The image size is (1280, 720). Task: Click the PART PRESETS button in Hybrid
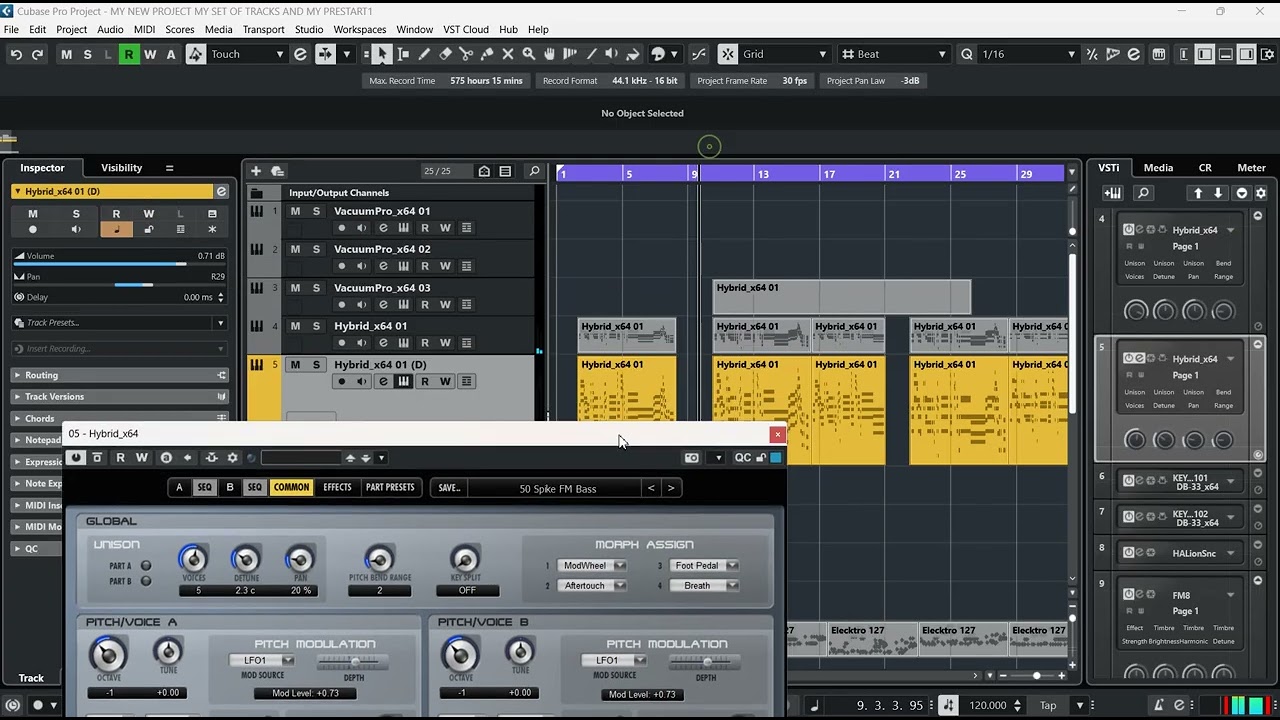390,488
